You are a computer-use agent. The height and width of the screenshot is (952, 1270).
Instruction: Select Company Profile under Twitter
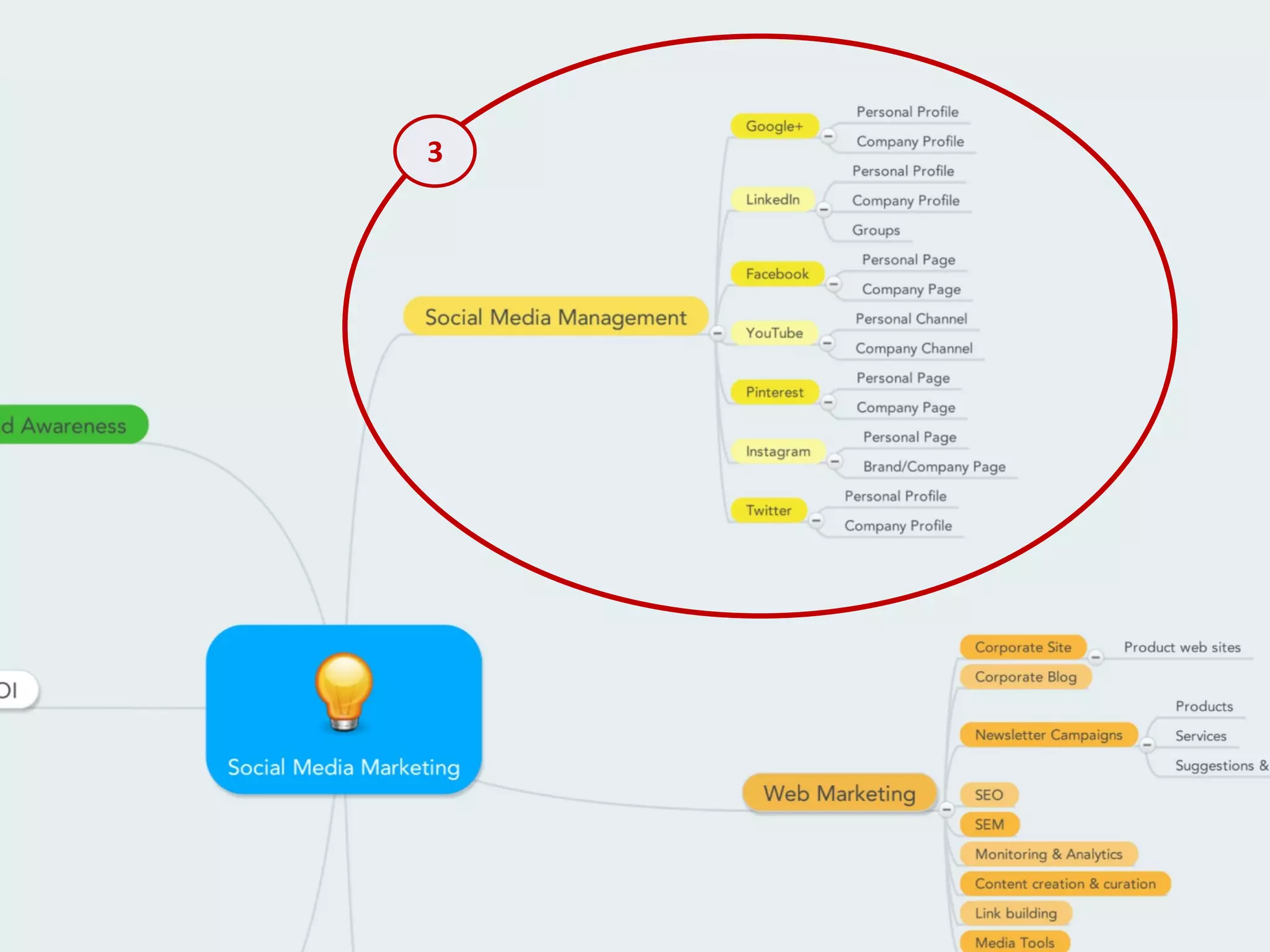point(898,526)
